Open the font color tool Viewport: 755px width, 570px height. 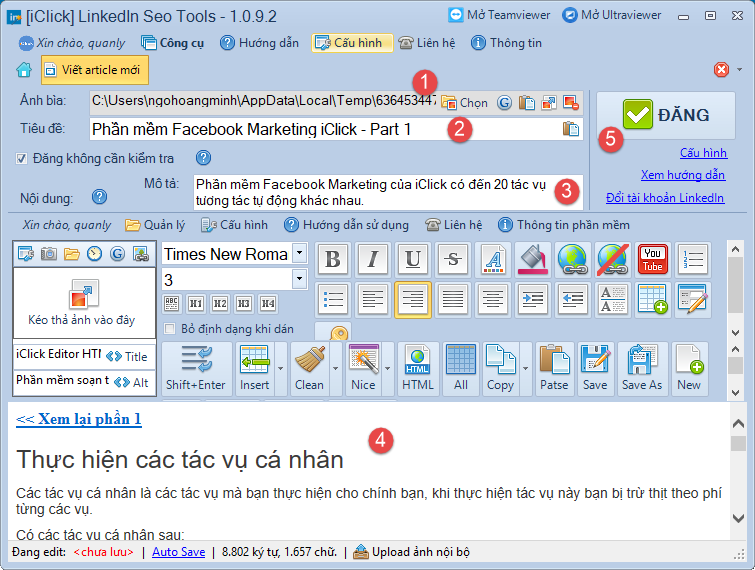(493, 259)
